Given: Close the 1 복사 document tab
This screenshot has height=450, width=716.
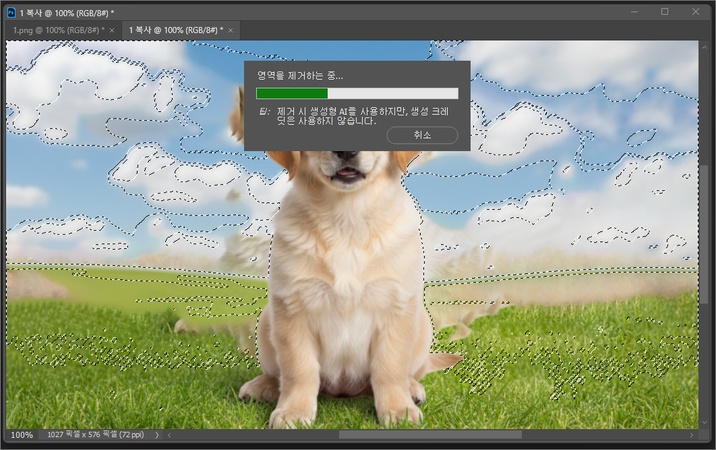Looking at the screenshot, I should (x=232, y=31).
